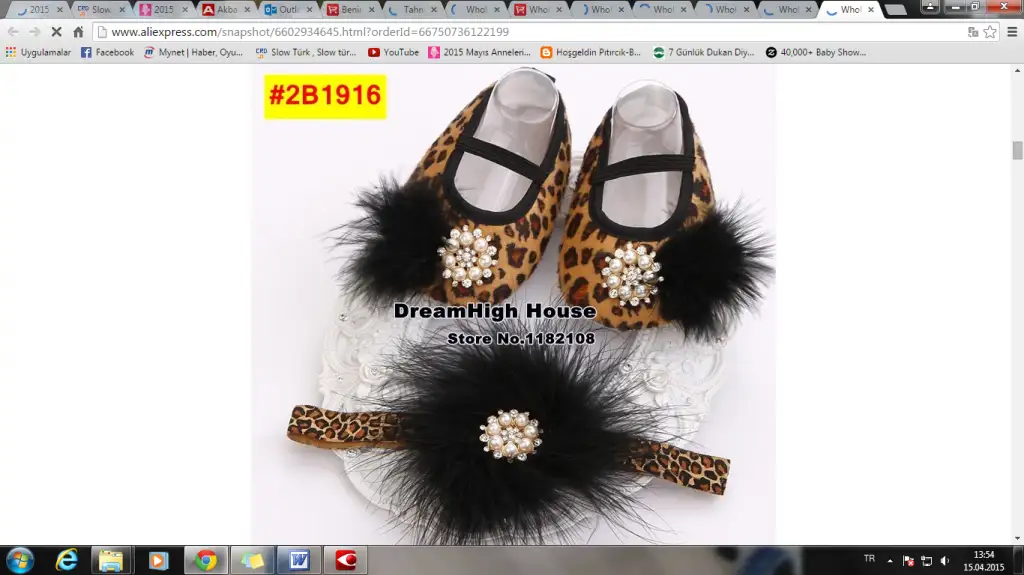Close the Outlook tab

310,10
